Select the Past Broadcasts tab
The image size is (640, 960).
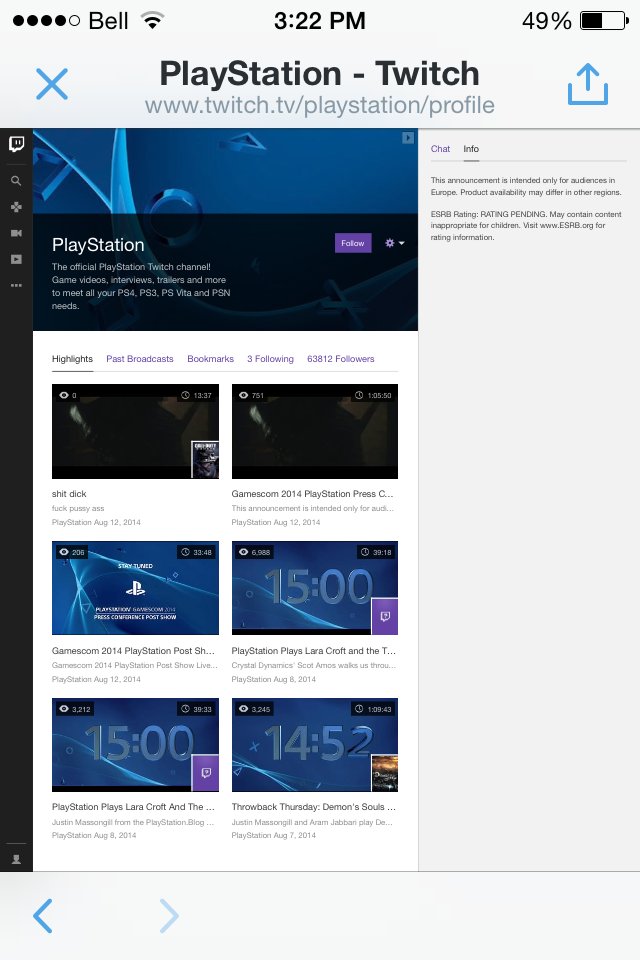tap(140, 359)
